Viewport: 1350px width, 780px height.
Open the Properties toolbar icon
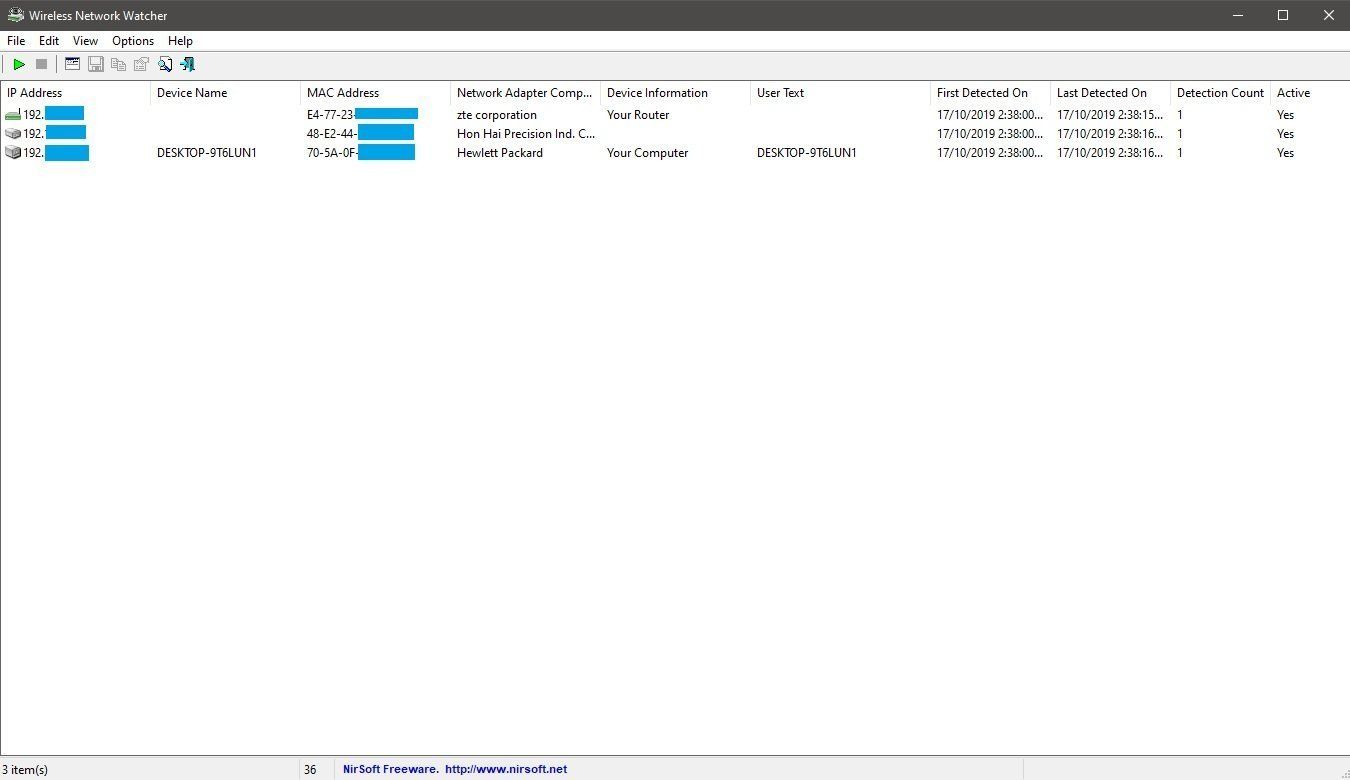tap(141, 64)
